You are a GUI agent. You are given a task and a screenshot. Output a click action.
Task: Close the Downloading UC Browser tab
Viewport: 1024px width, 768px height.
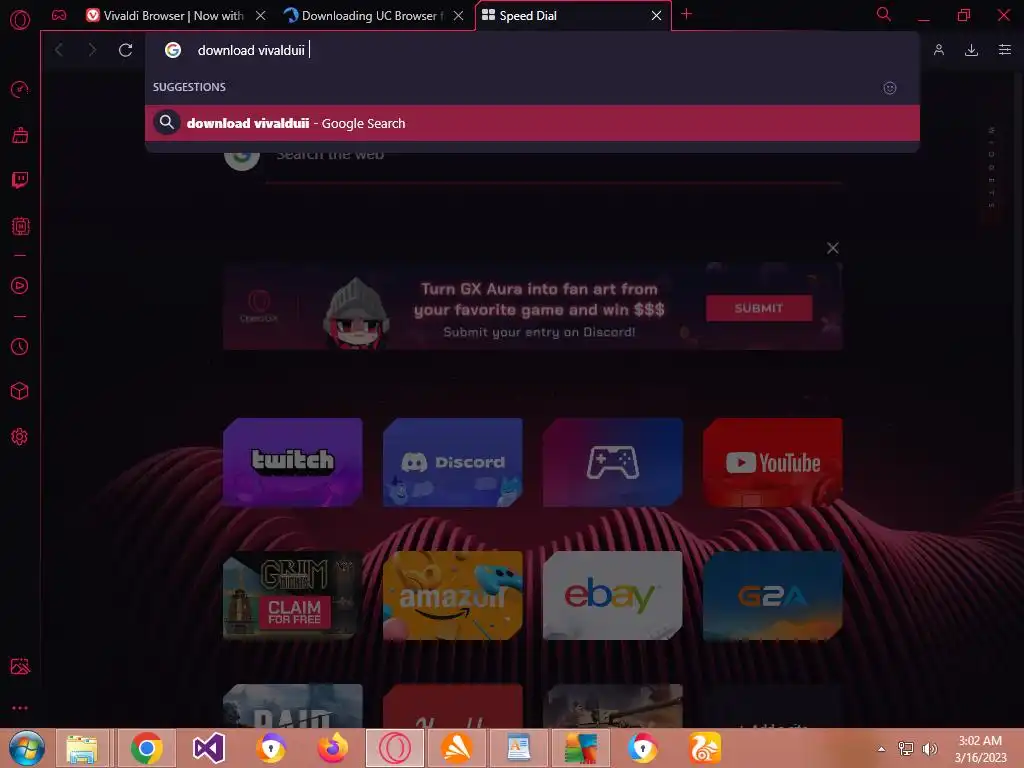coord(458,16)
